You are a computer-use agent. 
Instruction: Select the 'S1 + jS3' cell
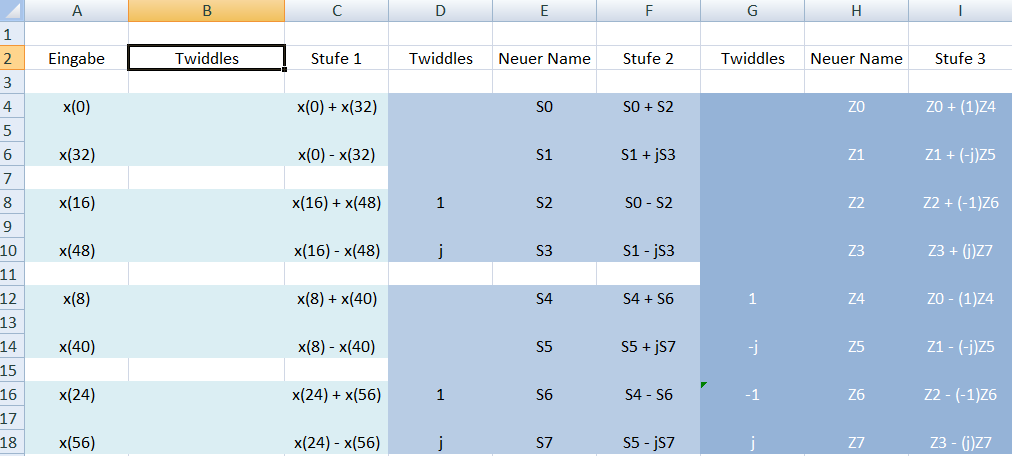point(648,155)
